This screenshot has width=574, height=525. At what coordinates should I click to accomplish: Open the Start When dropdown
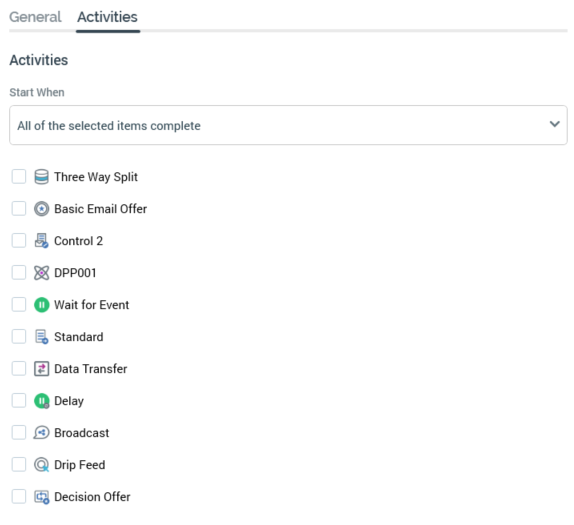[288, 125]
